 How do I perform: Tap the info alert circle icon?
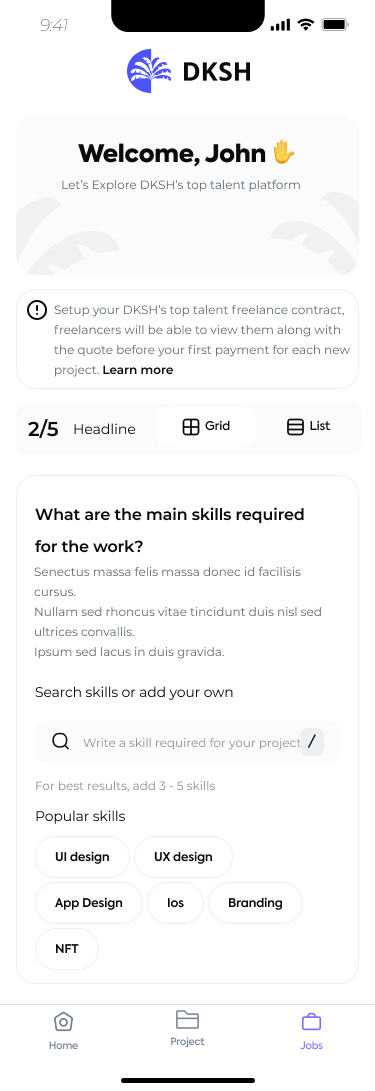[x=37, y=310]
